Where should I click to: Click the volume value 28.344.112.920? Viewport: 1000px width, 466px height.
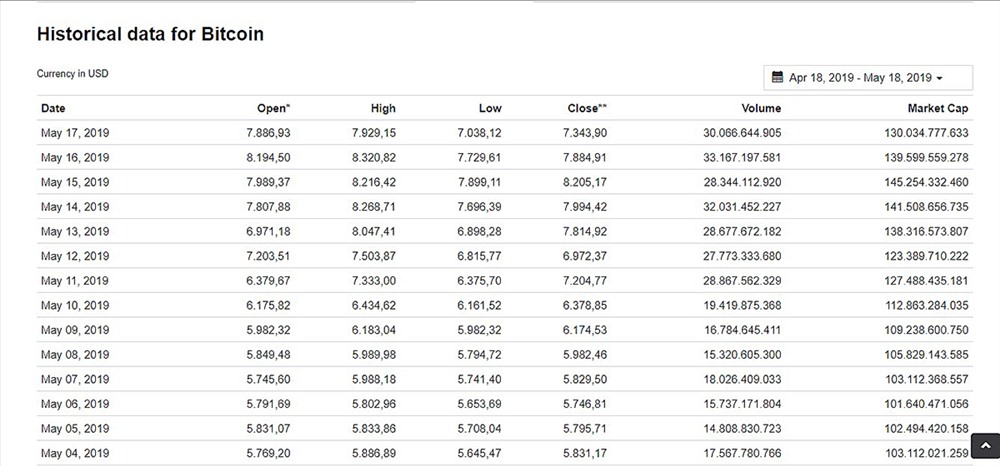point(742,182)
